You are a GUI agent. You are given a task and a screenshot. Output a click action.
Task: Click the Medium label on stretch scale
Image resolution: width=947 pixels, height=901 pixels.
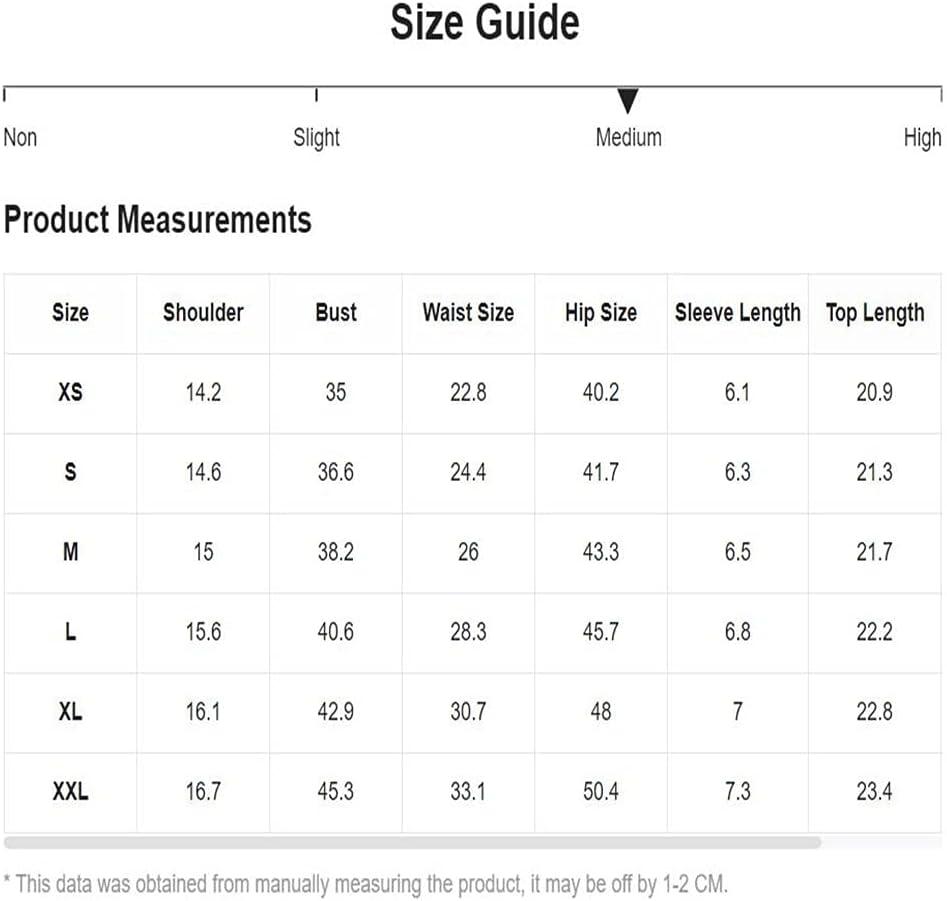(629, 138)
